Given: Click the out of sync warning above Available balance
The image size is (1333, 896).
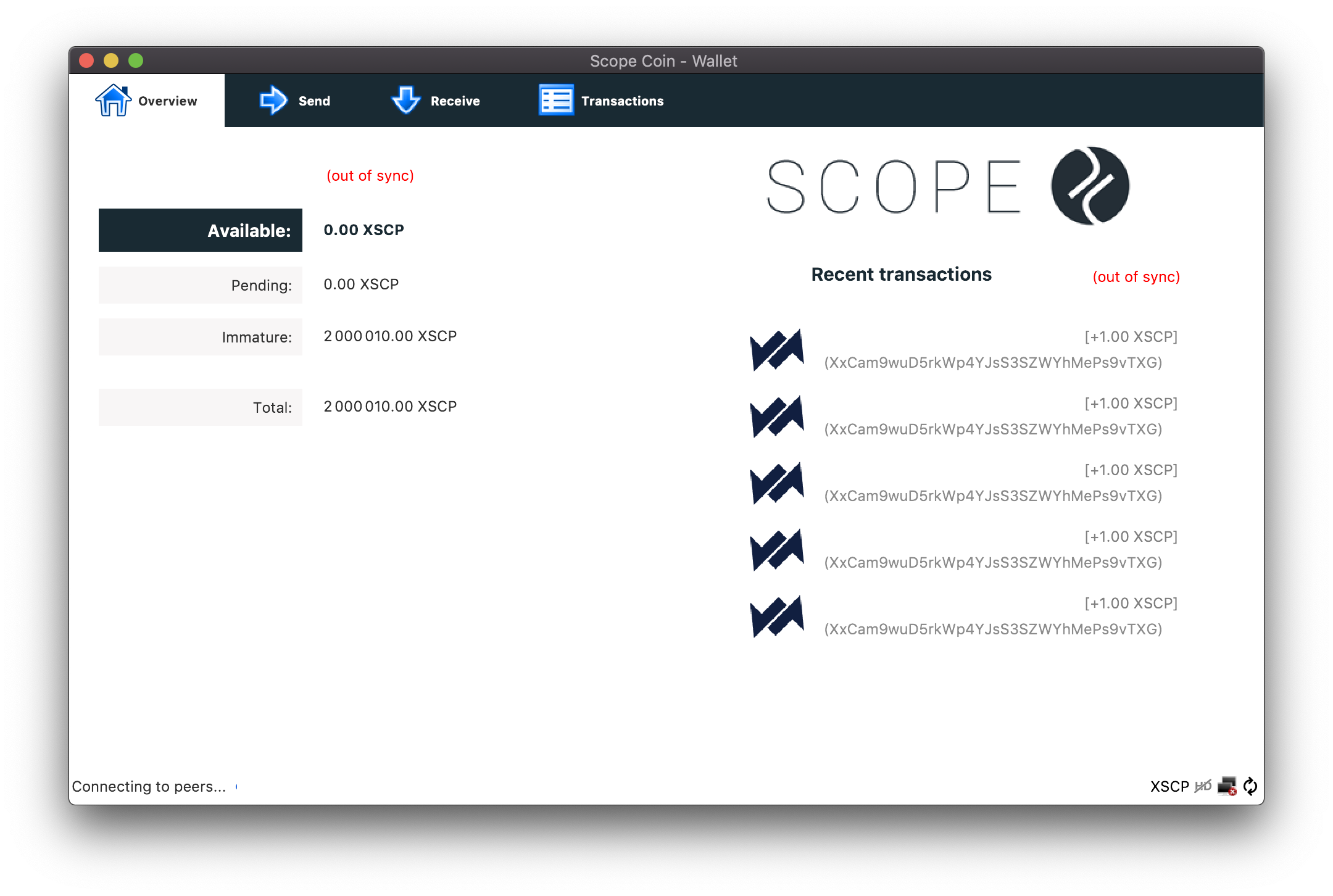Looking at the screenshot, I should (x=370, y=176).
